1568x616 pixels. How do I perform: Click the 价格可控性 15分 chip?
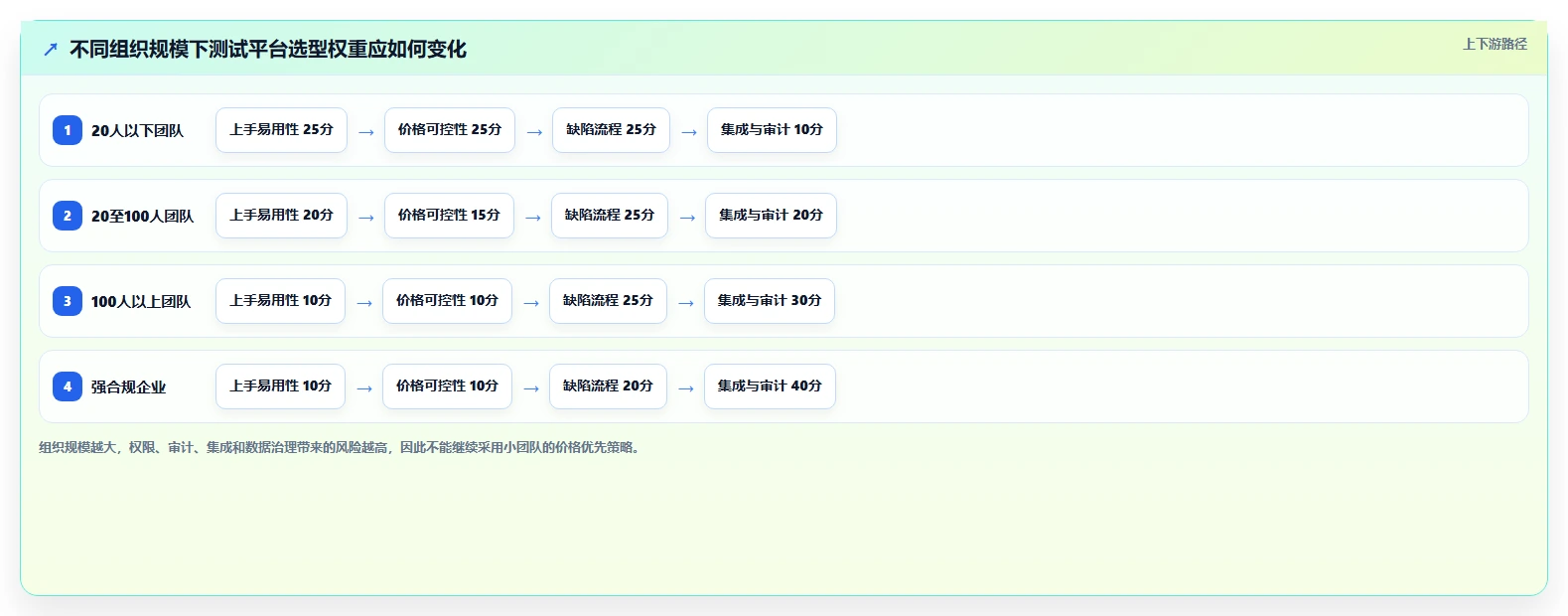click(x=449, y=216)
